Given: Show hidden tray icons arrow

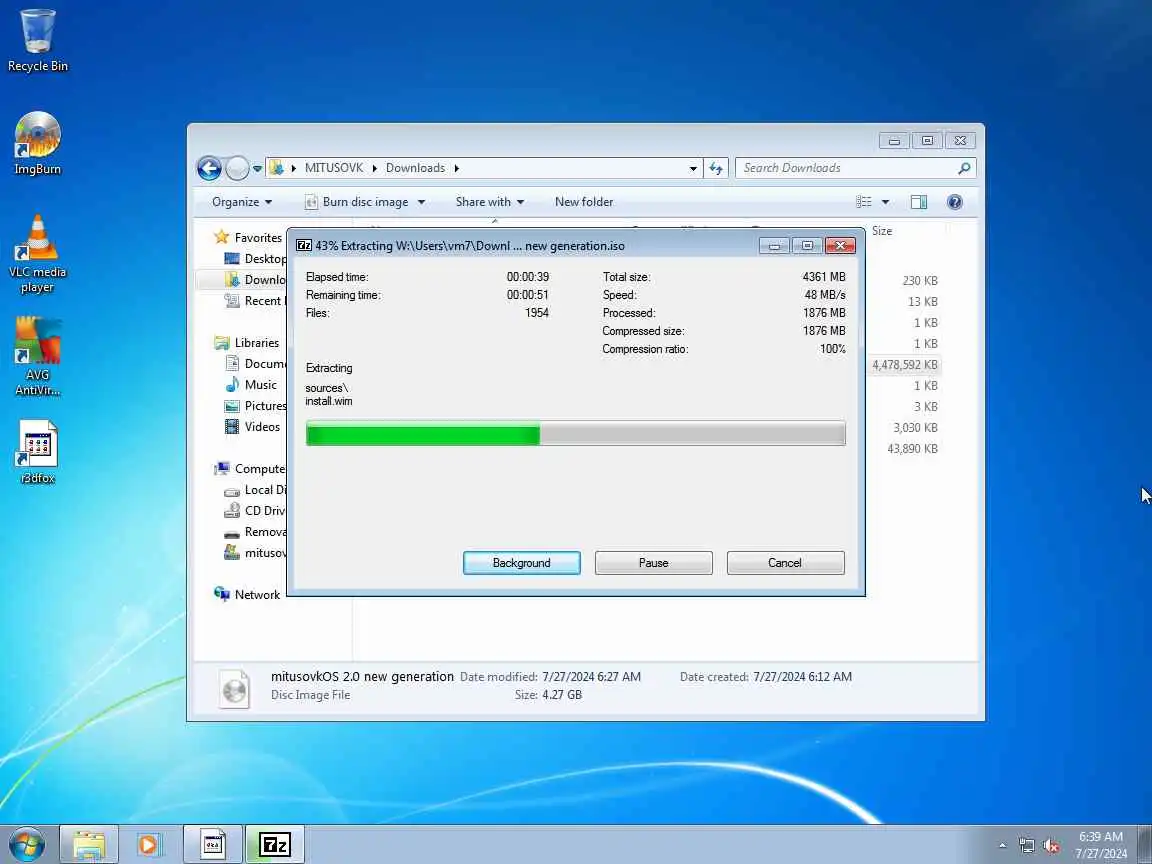Looking at the screenshot, I should 1002,846.
